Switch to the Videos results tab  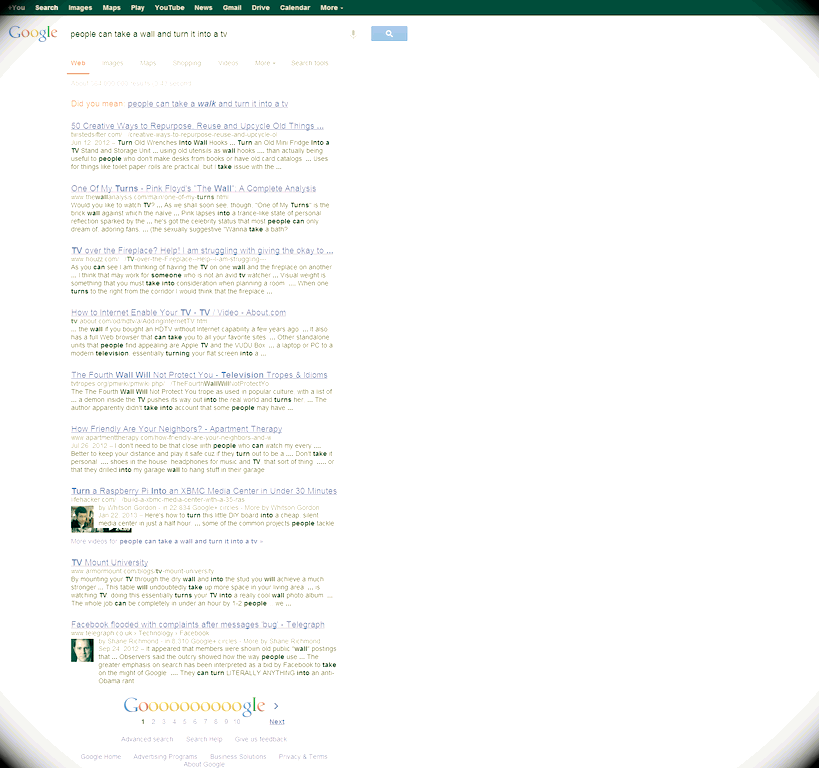(x=228, y=63)
